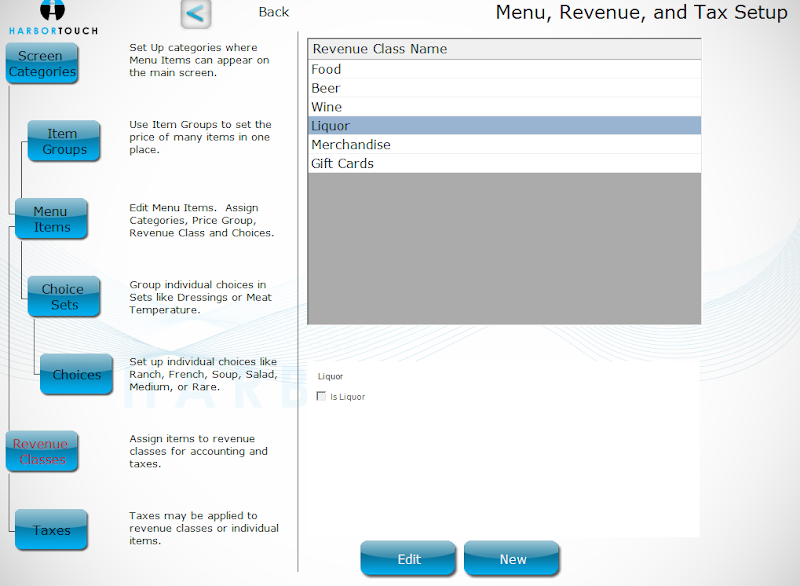Go to Menu Items
Viewport: 800px width, 586px height.
pos(52,219)
